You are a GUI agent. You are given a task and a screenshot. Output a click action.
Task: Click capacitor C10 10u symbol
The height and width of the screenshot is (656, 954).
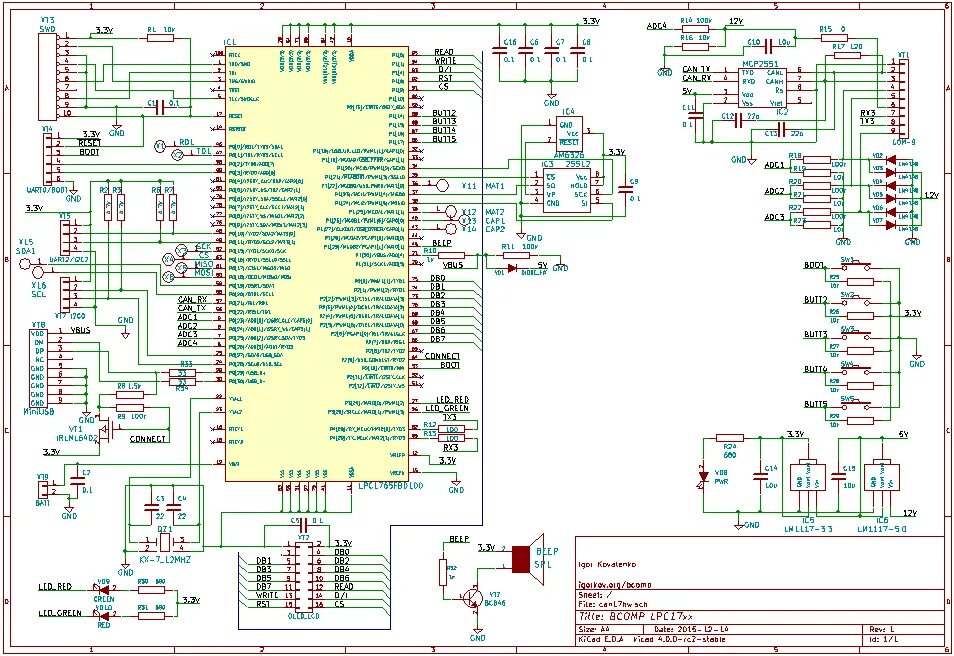[768, 44]
